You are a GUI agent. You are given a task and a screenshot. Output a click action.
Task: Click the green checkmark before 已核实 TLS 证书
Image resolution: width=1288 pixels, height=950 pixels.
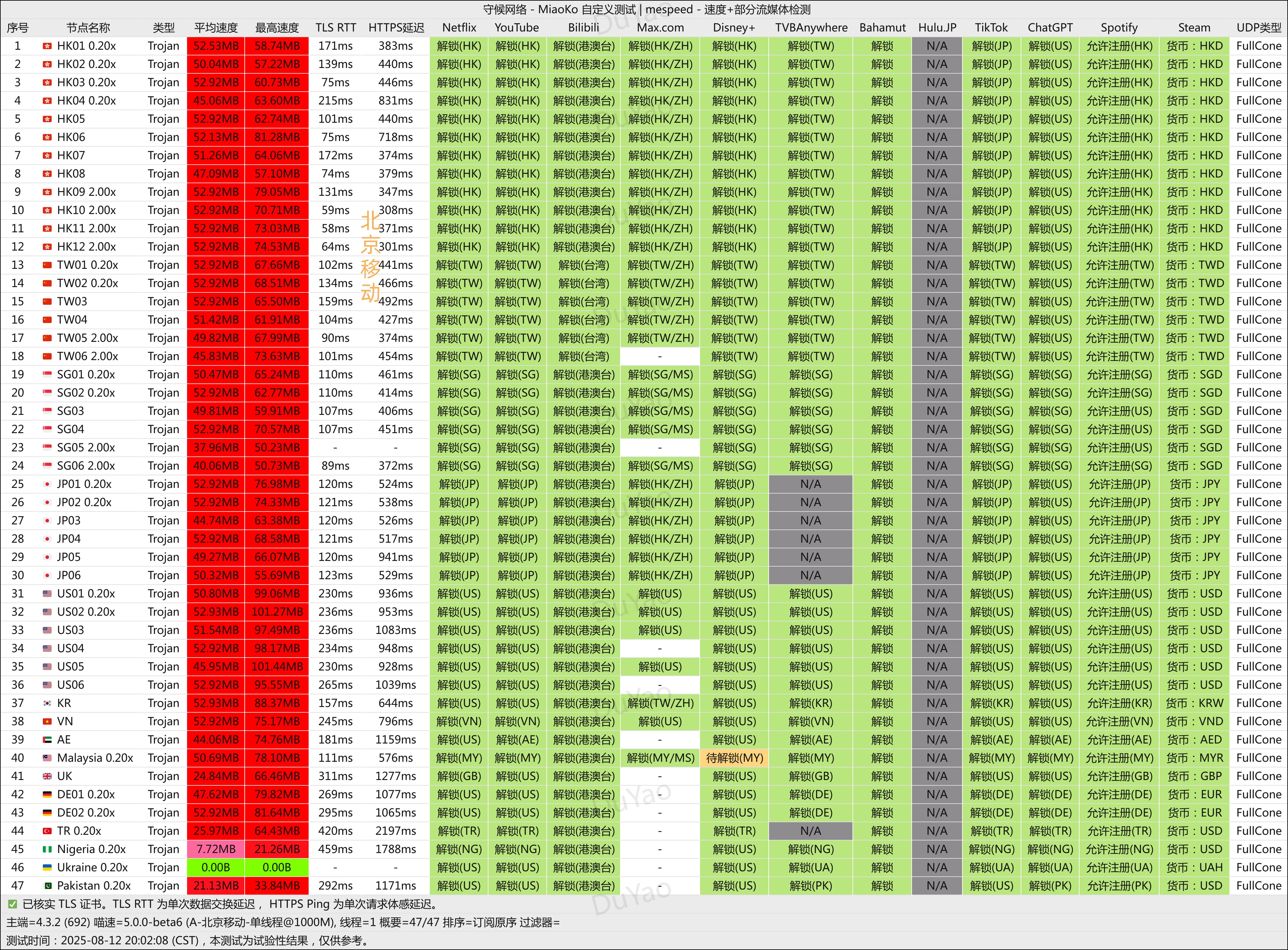point(12,904)
